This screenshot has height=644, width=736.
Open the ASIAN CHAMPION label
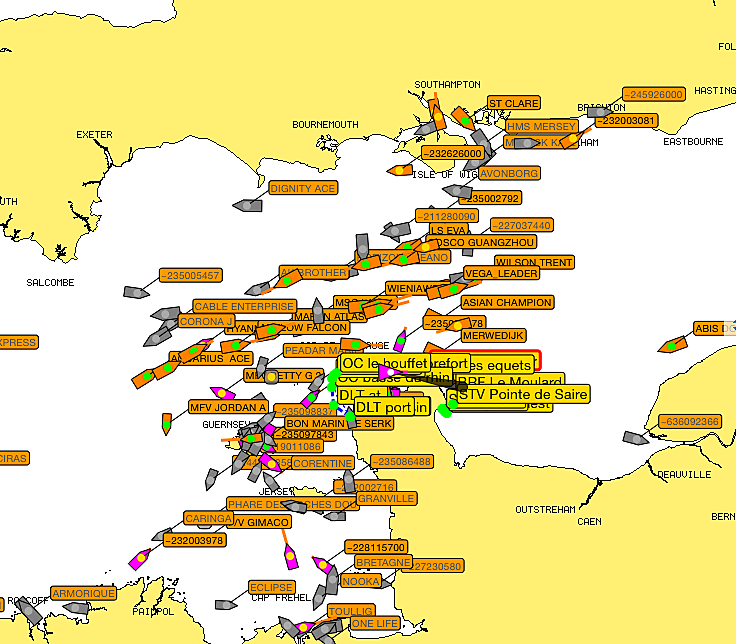pos(507,302)
